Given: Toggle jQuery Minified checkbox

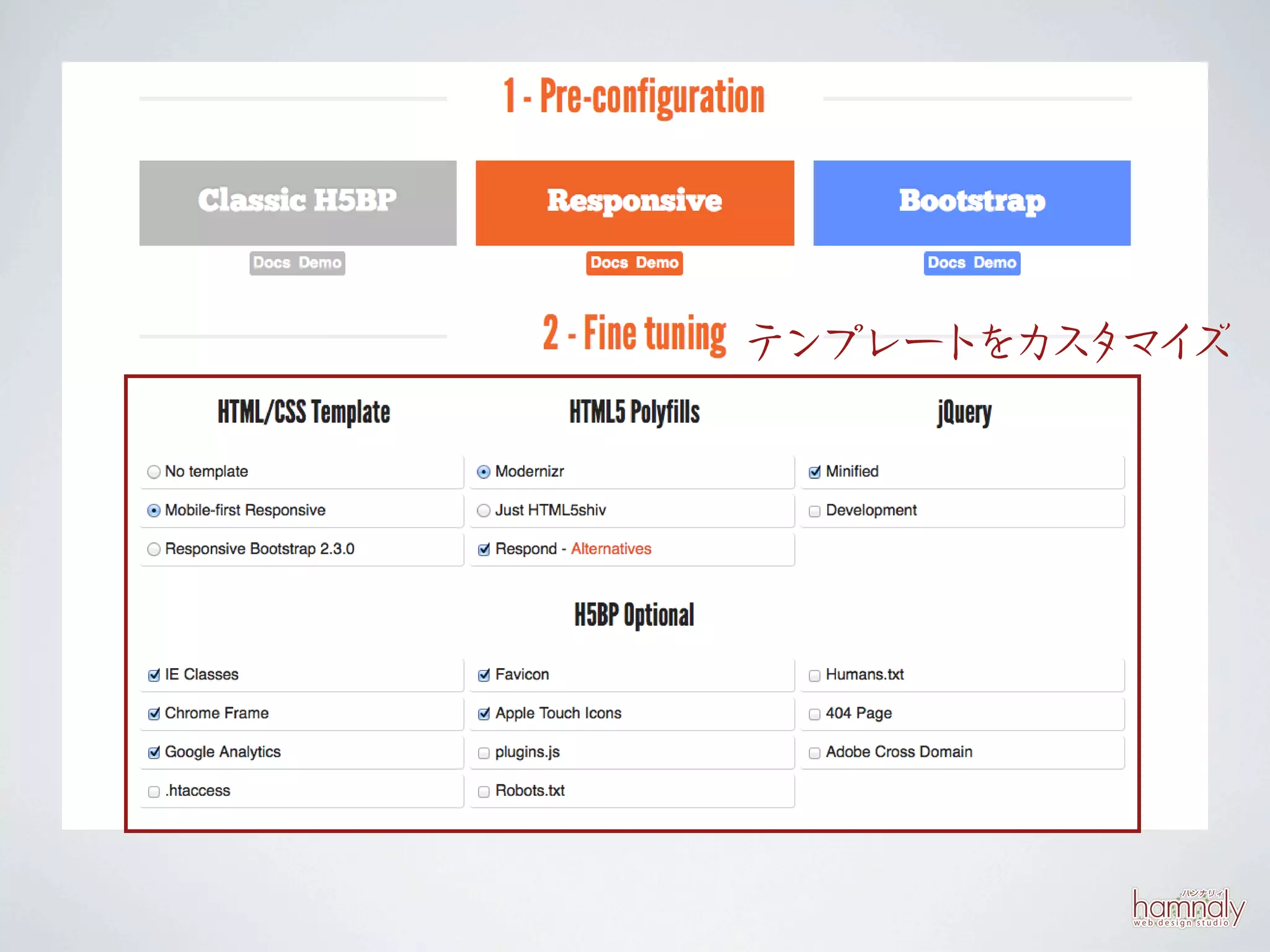Looking at the screenshot, I should click(814, 472).
